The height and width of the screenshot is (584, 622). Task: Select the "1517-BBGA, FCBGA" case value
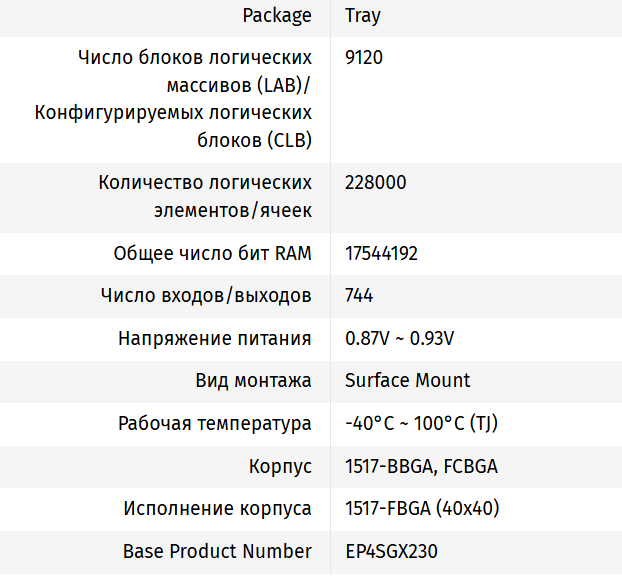pyautogui.click(x=421, y=466)
